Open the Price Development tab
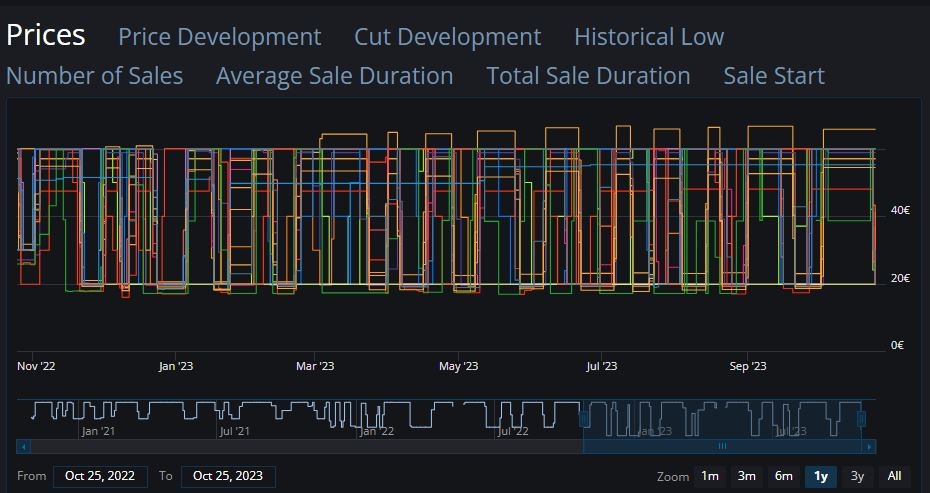The width and height of the screenshot is (930, 493). point(219,37)
